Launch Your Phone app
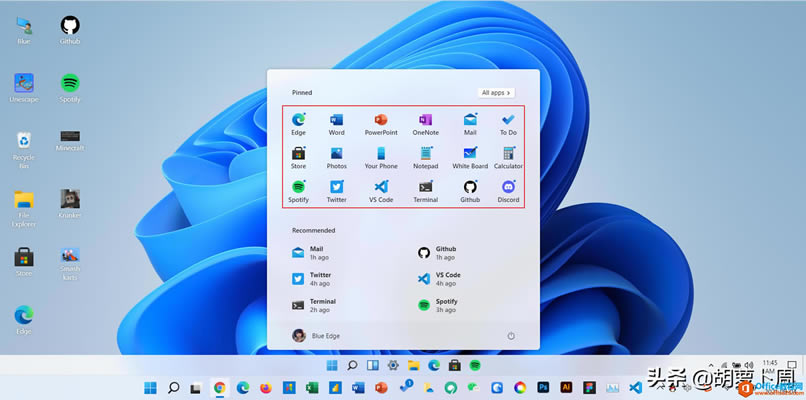806x400 pixels. (x=381, y=158)
